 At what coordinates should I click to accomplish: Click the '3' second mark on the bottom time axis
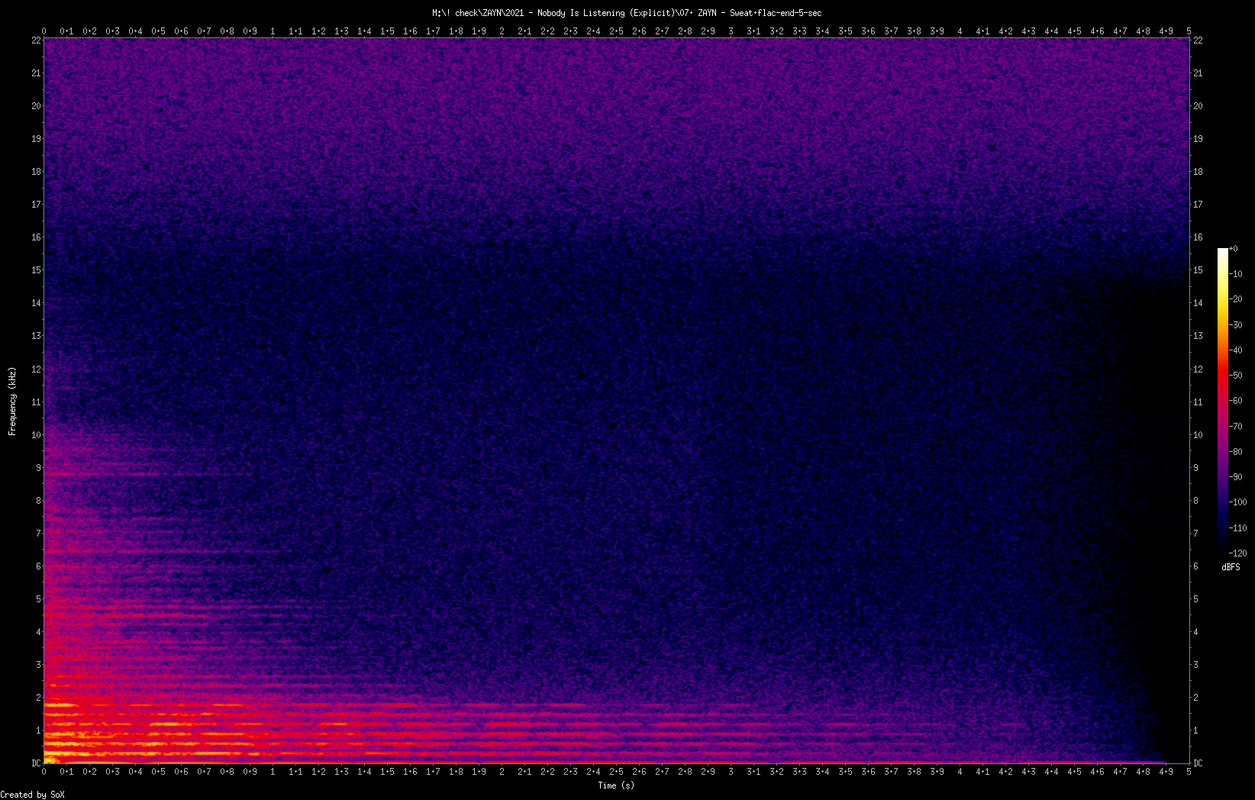pyautogui.click(x=731, y=774)
